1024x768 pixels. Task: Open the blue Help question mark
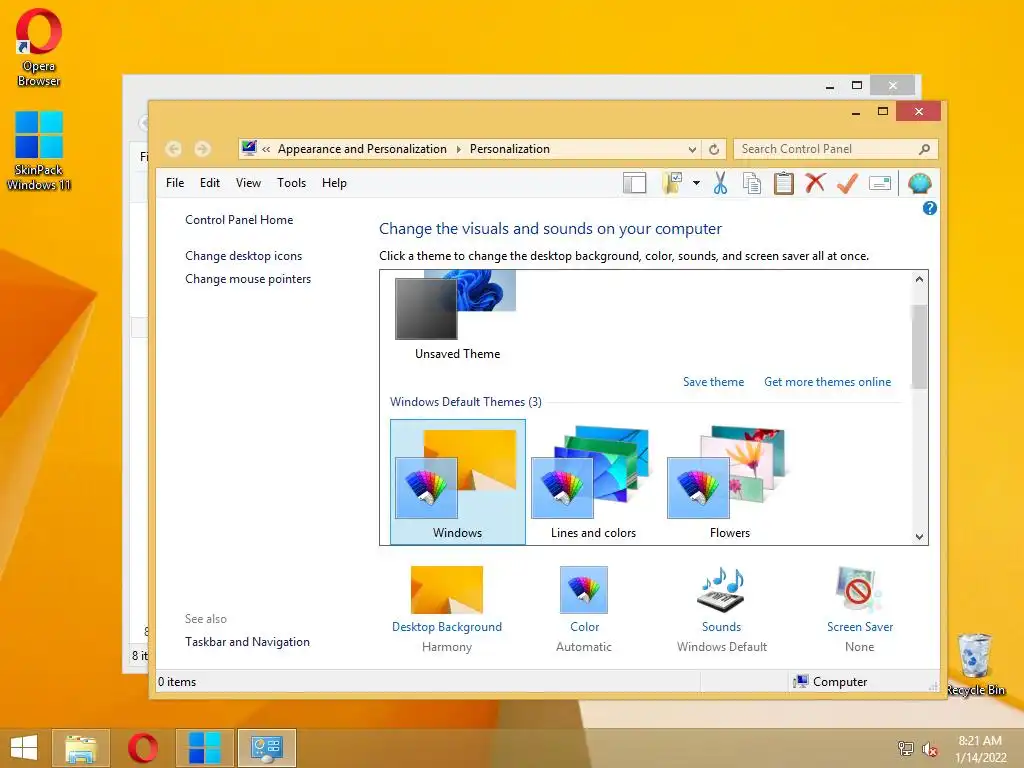pyautogui.click(x=929, y=208)
